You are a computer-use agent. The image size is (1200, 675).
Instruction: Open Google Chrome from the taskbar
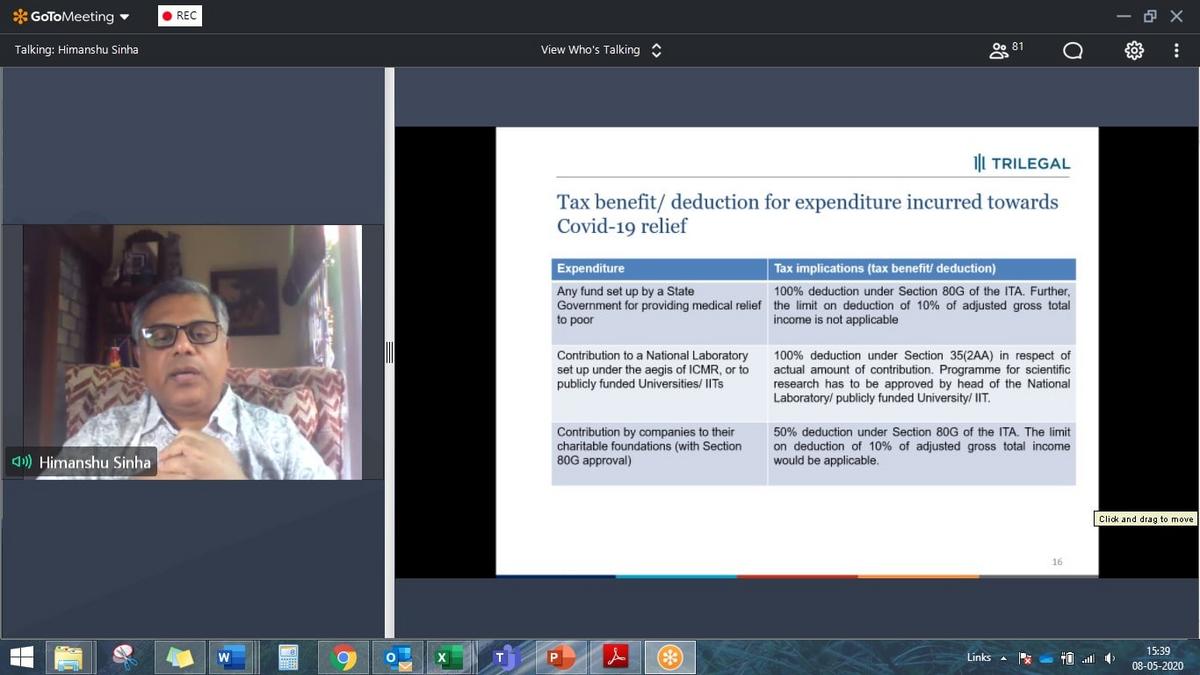tap(343, 657)
